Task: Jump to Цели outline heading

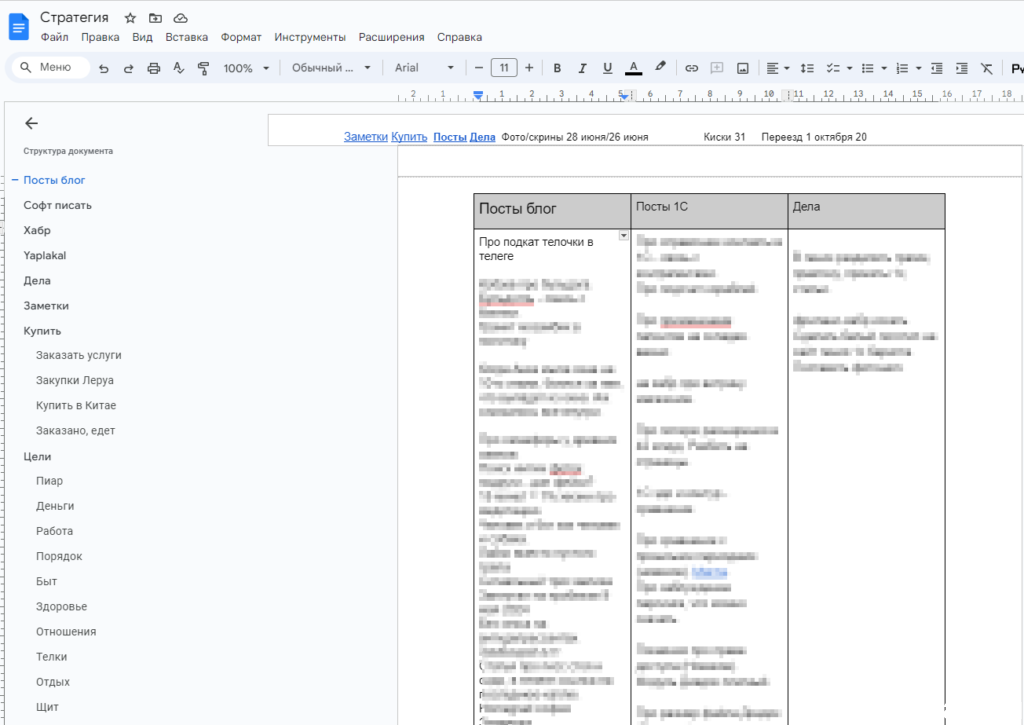Action: click(37, 457)
